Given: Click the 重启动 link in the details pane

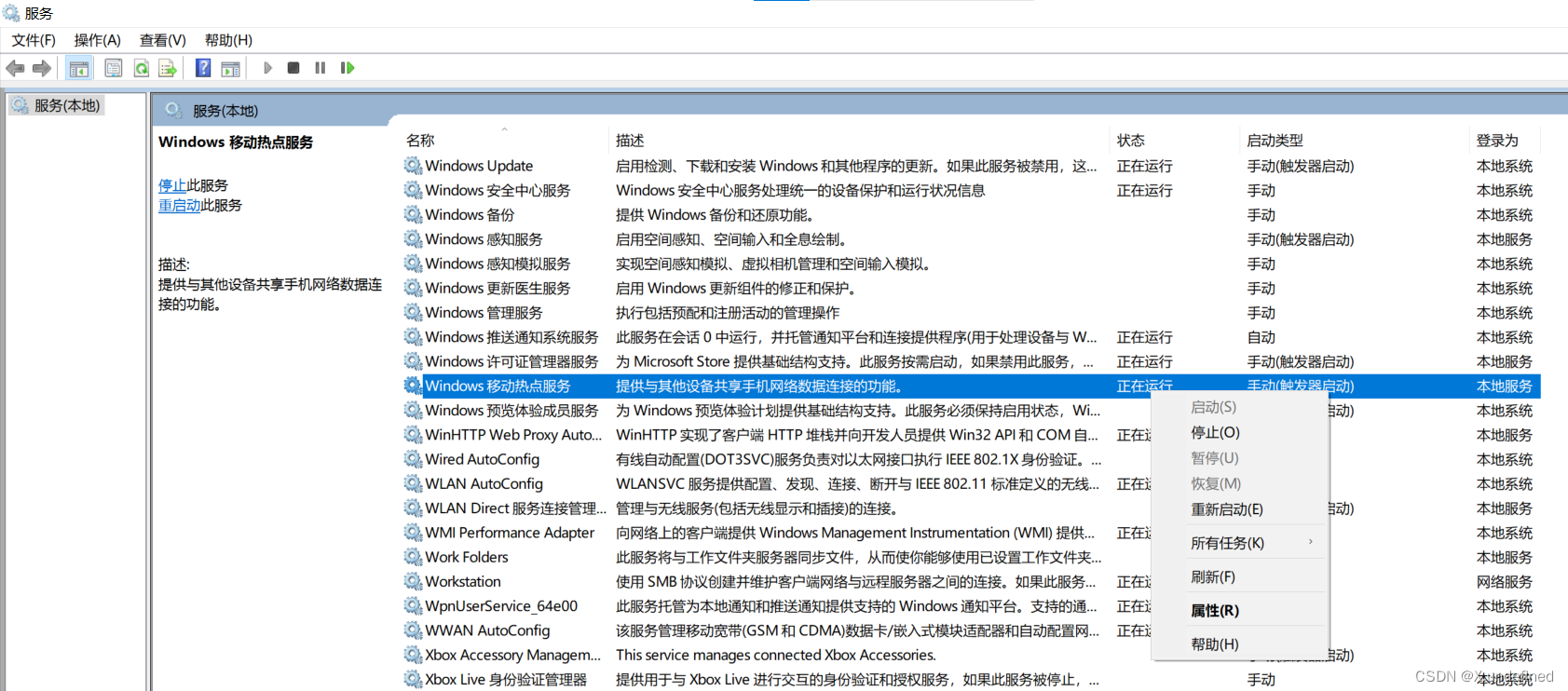Looking at the screenshot, I should pos(180,205).
